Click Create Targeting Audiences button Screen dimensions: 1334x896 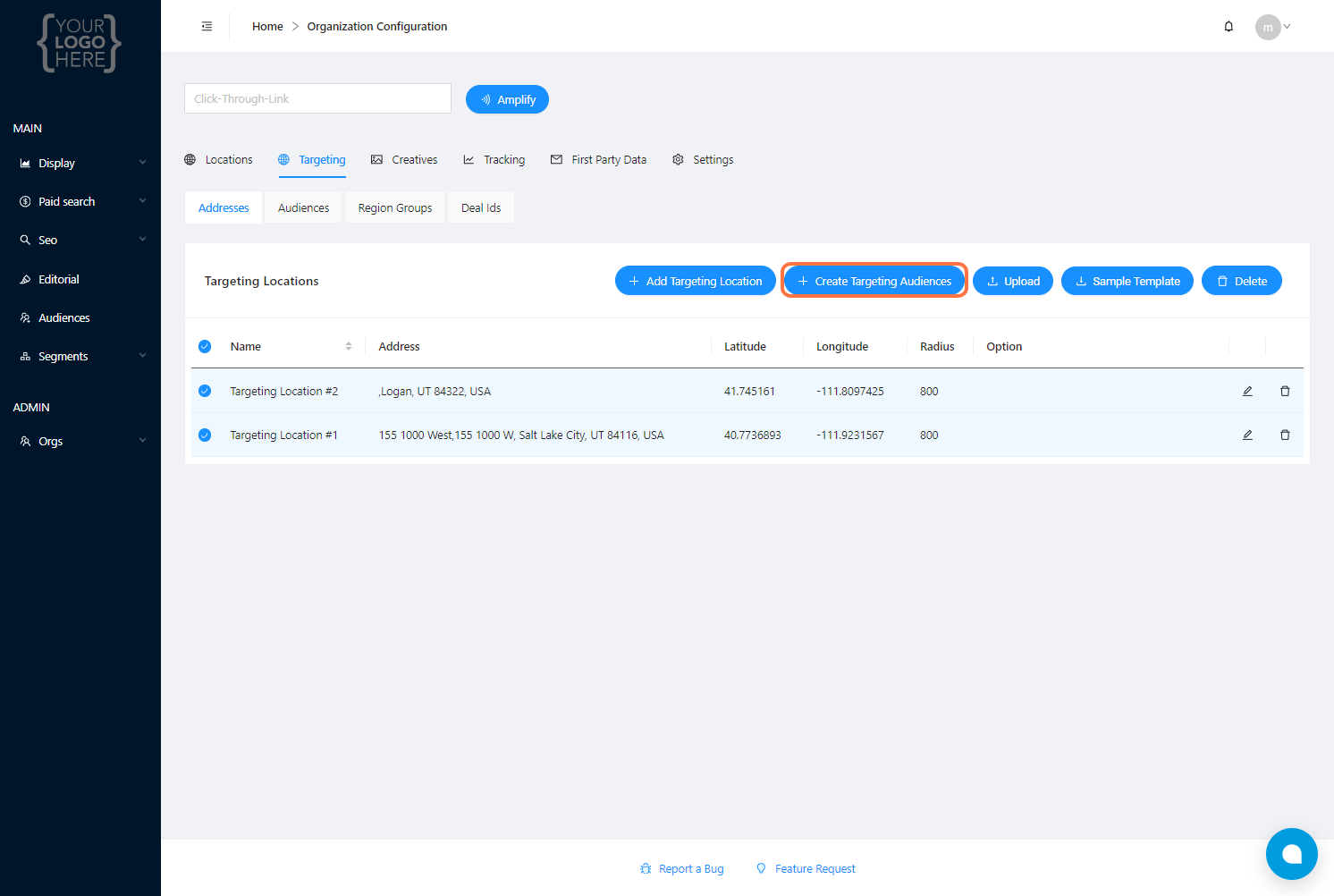click(874, 281)
